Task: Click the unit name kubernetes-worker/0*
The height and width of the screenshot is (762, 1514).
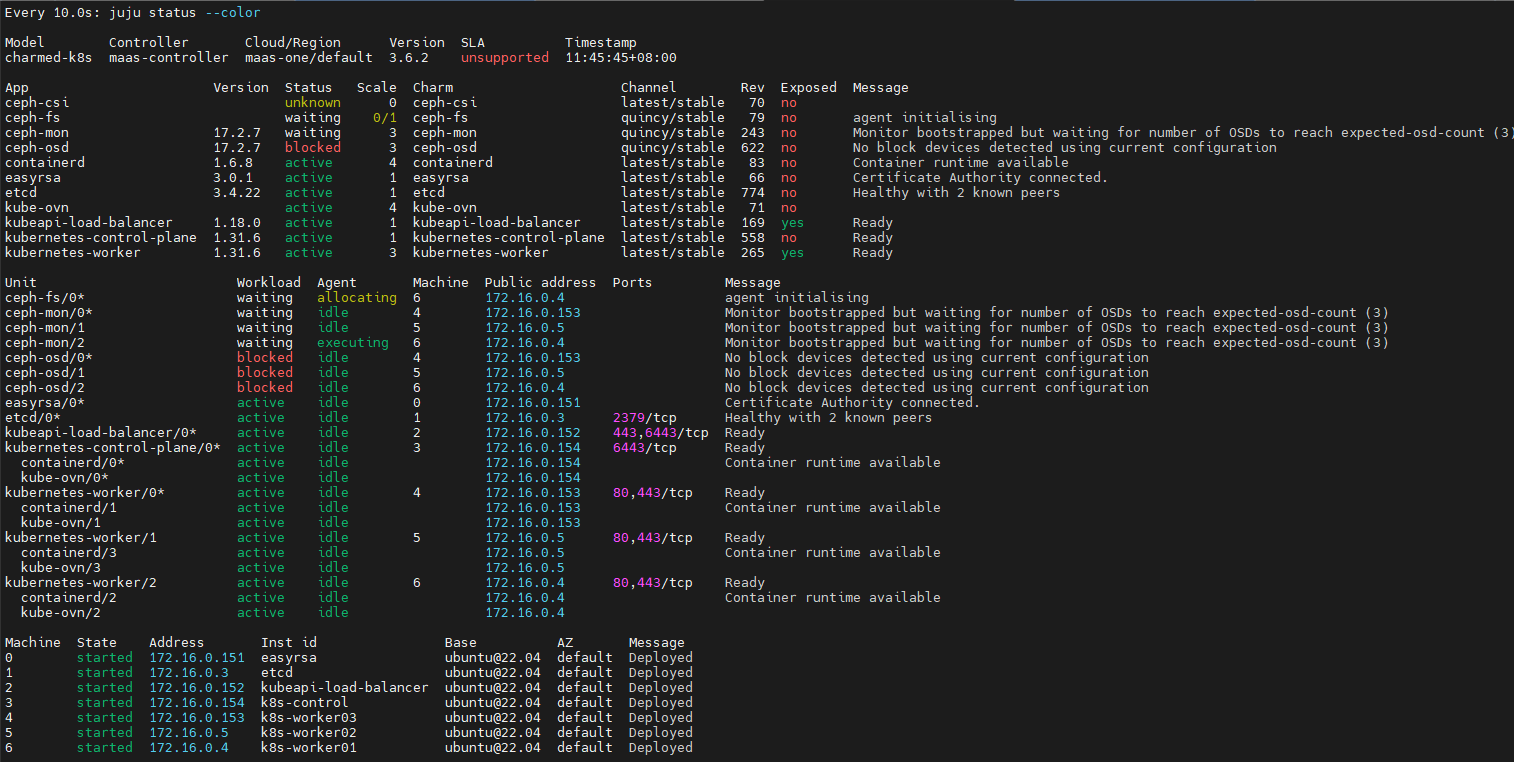Action: pos(85,492)
